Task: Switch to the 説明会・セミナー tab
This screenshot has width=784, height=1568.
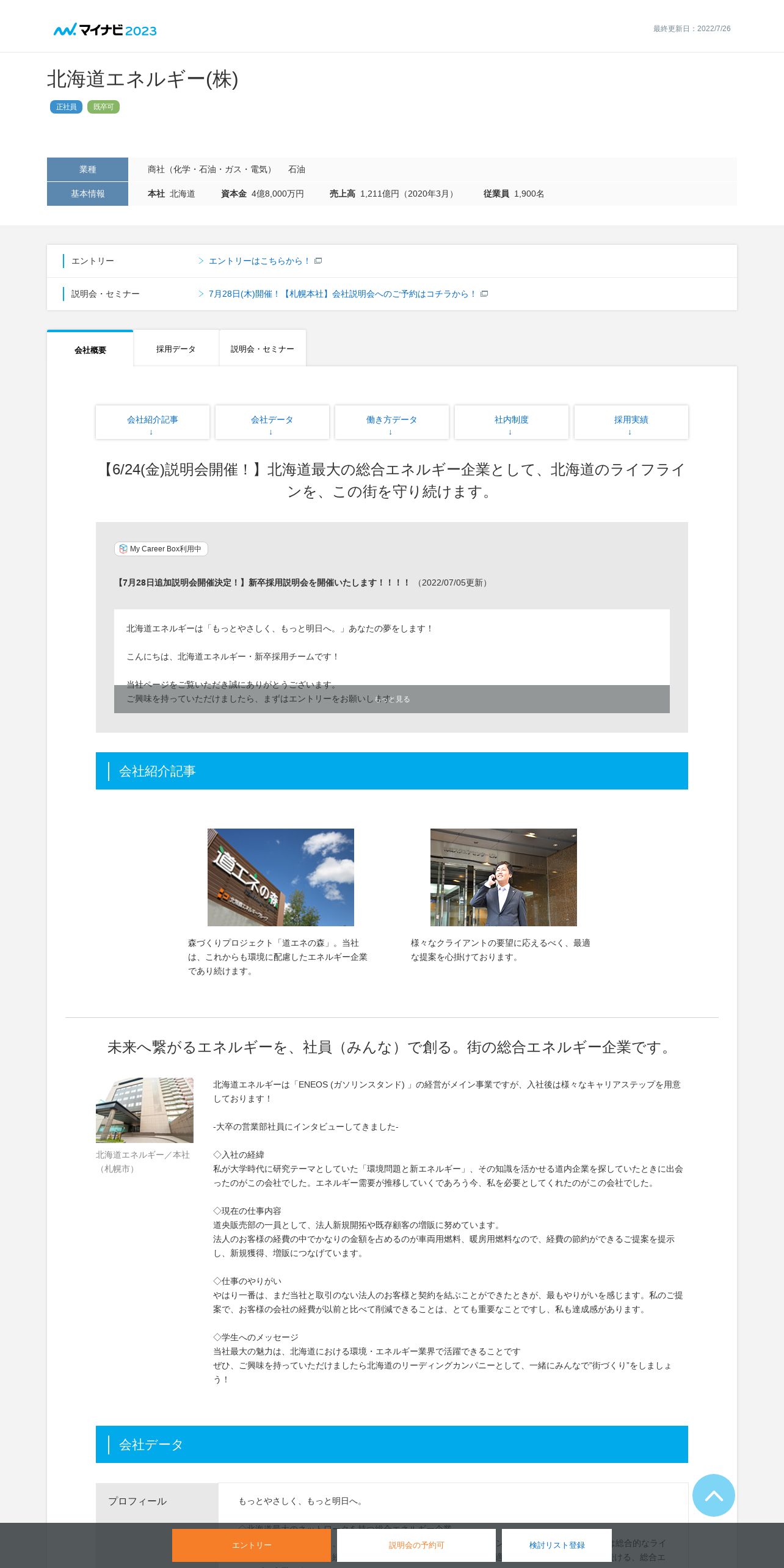Action: pyautogui.click(x=263, y=349)
